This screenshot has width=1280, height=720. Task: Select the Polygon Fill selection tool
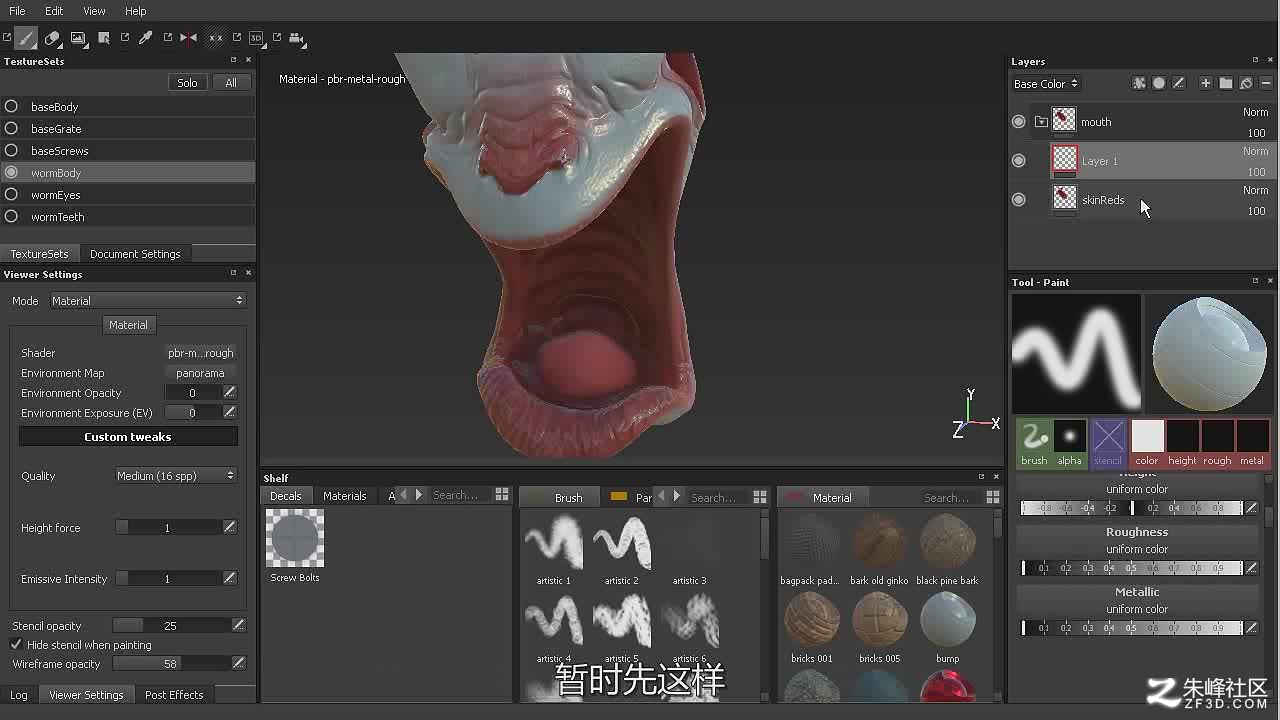pyautogui.click(x=104, y=38)
